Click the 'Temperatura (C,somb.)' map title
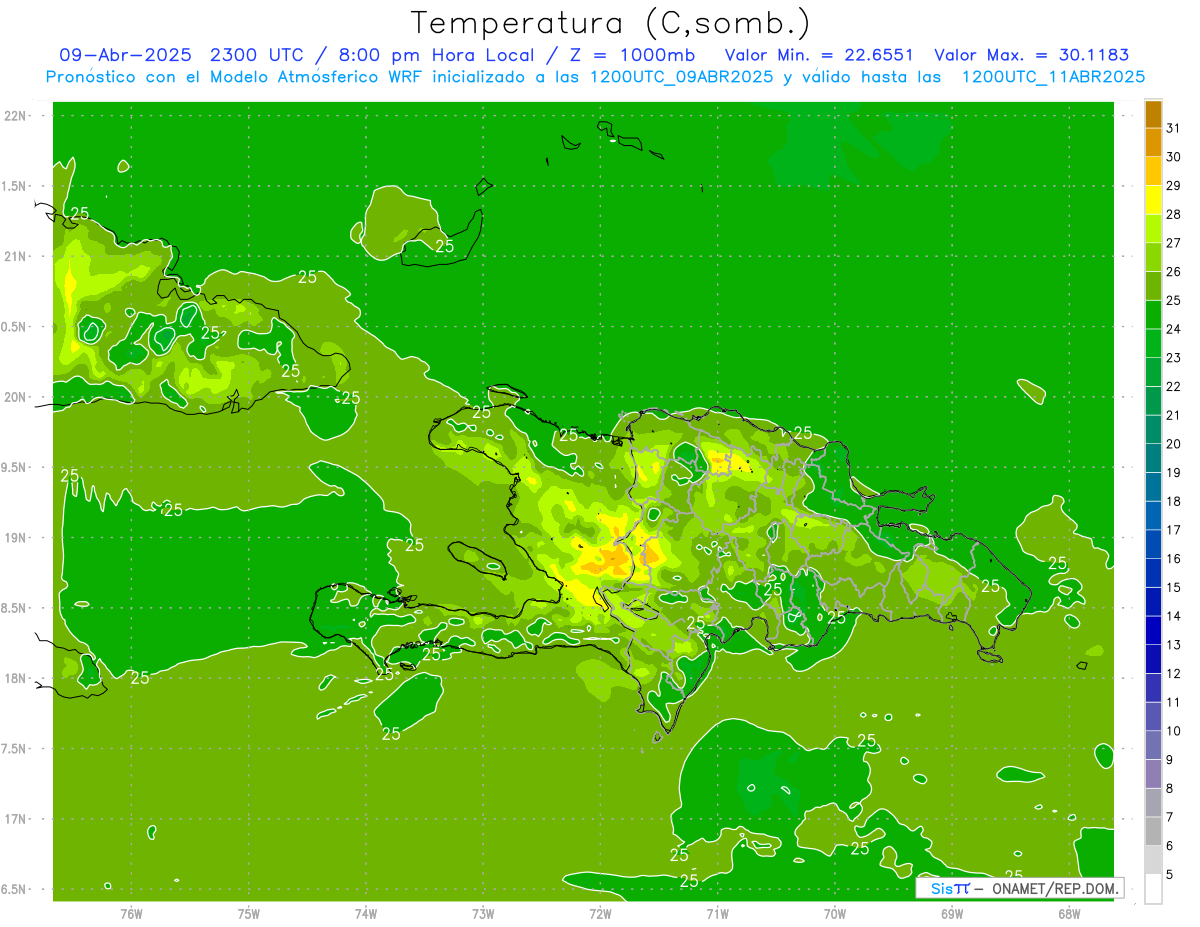 pos(611,23)
